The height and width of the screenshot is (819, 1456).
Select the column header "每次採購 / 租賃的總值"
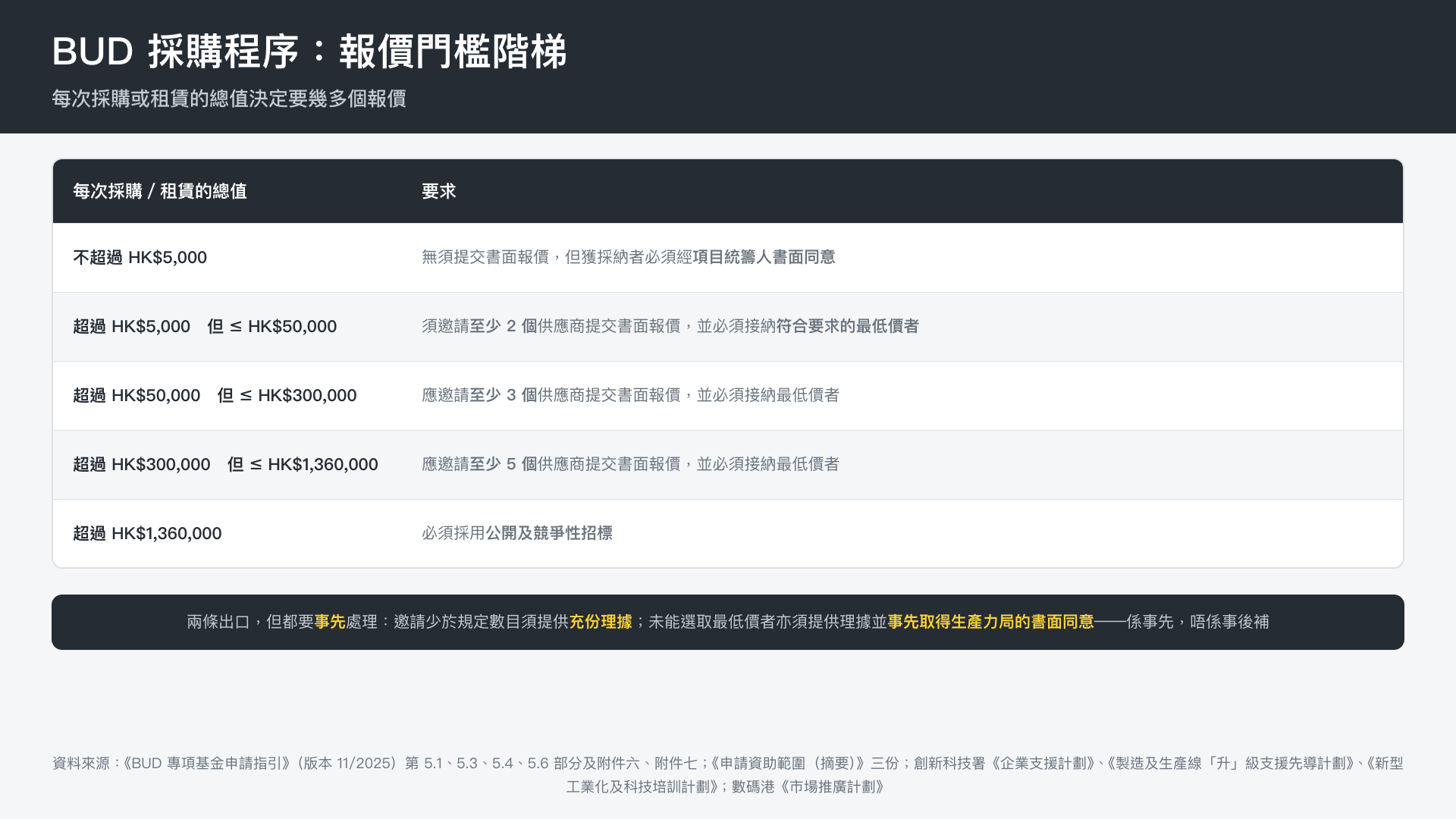pos(160,191)
